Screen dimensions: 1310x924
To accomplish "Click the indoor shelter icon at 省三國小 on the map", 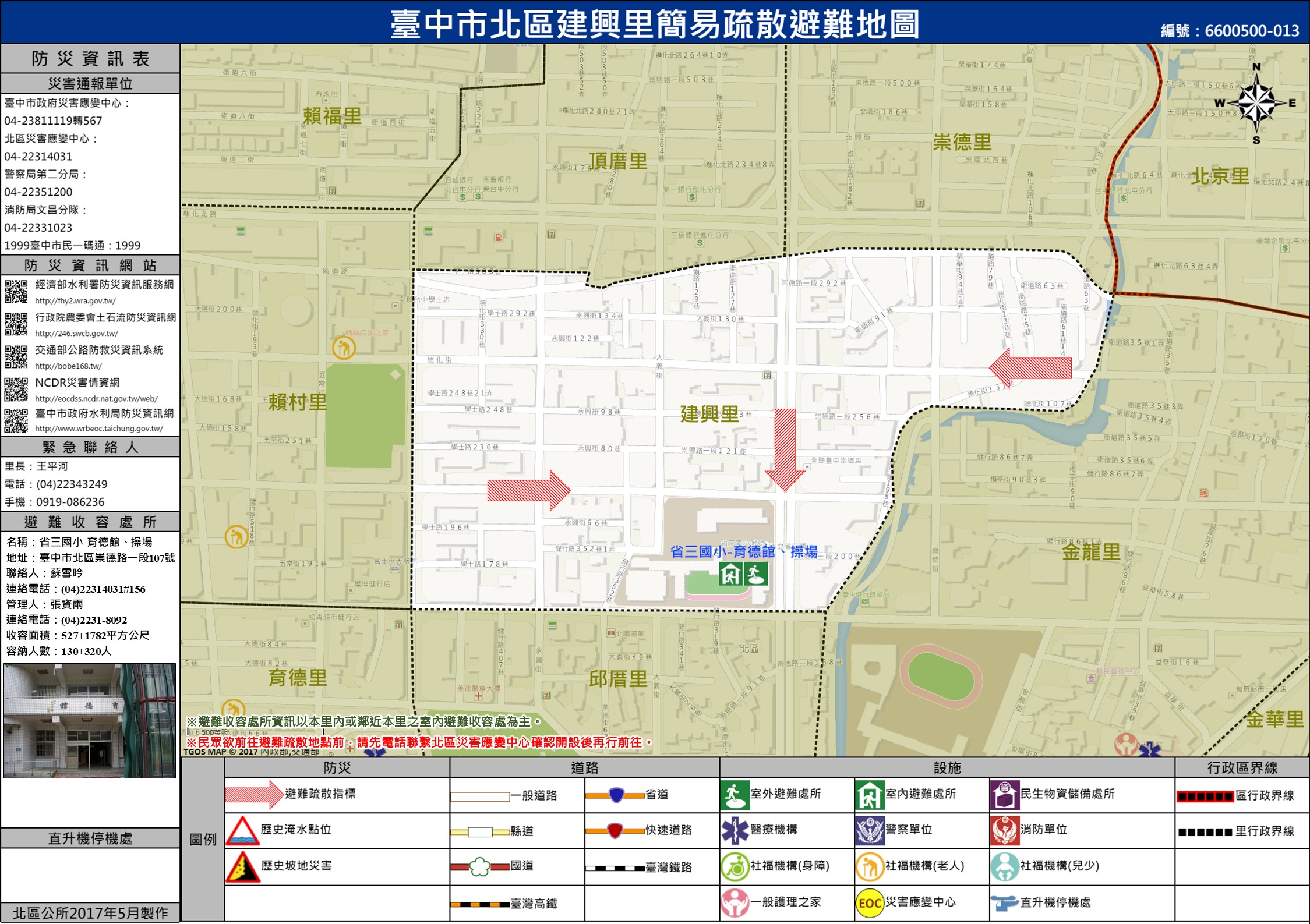I will pyautogui.click(x=731, y=574).
